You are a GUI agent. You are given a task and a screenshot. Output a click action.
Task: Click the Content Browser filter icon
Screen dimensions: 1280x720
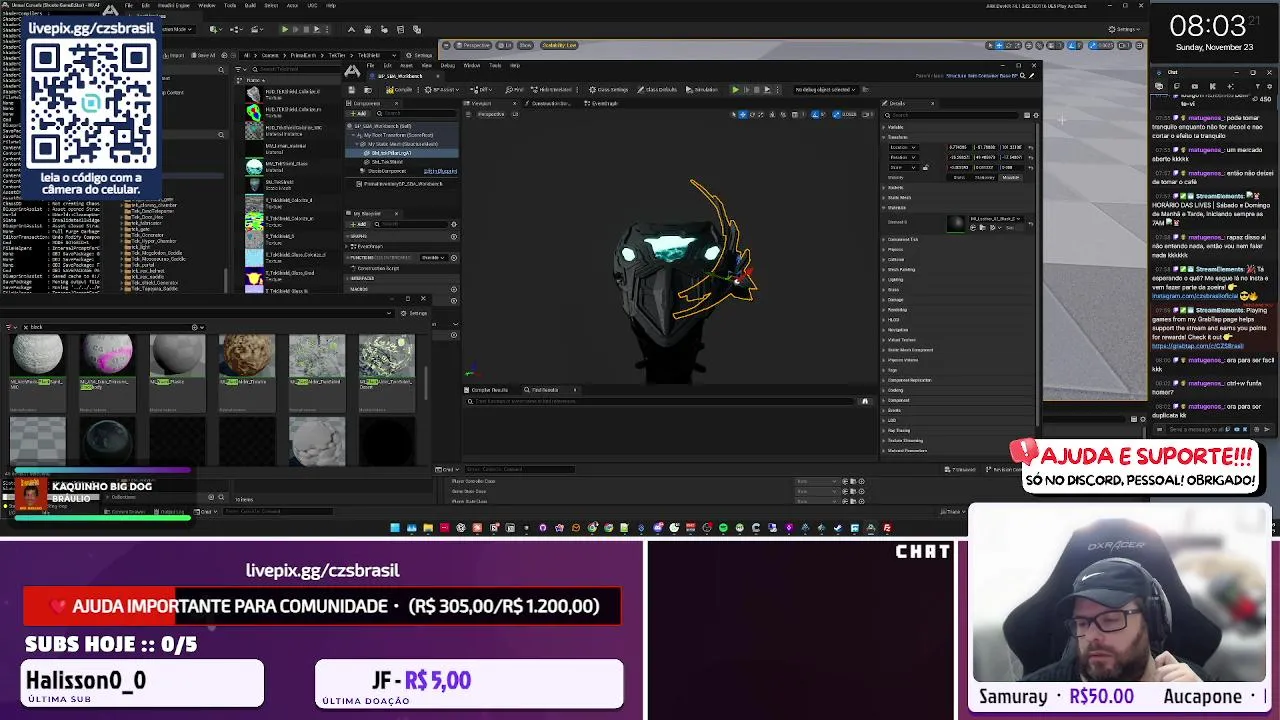pos(9,327)
